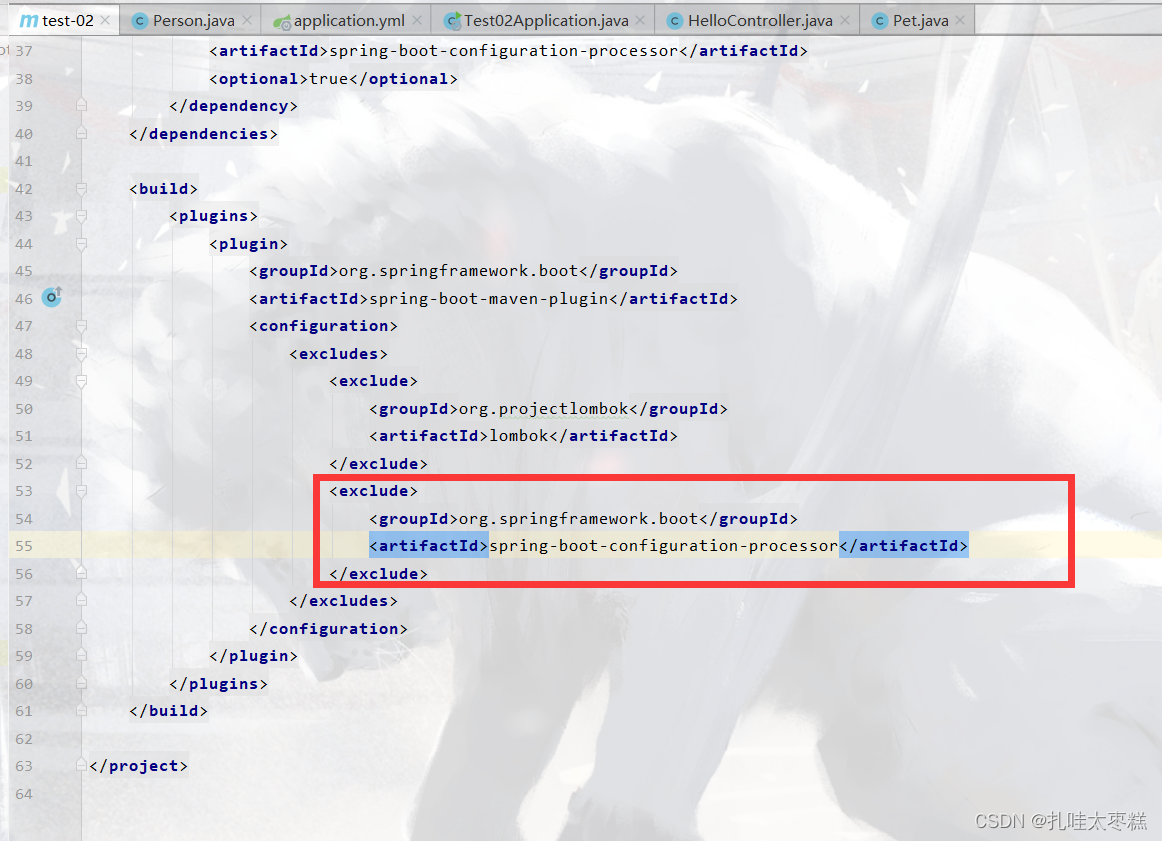Click 'spring-boot-configuration-processor' on line 55
1162x841 pixels.
(664, 546)
